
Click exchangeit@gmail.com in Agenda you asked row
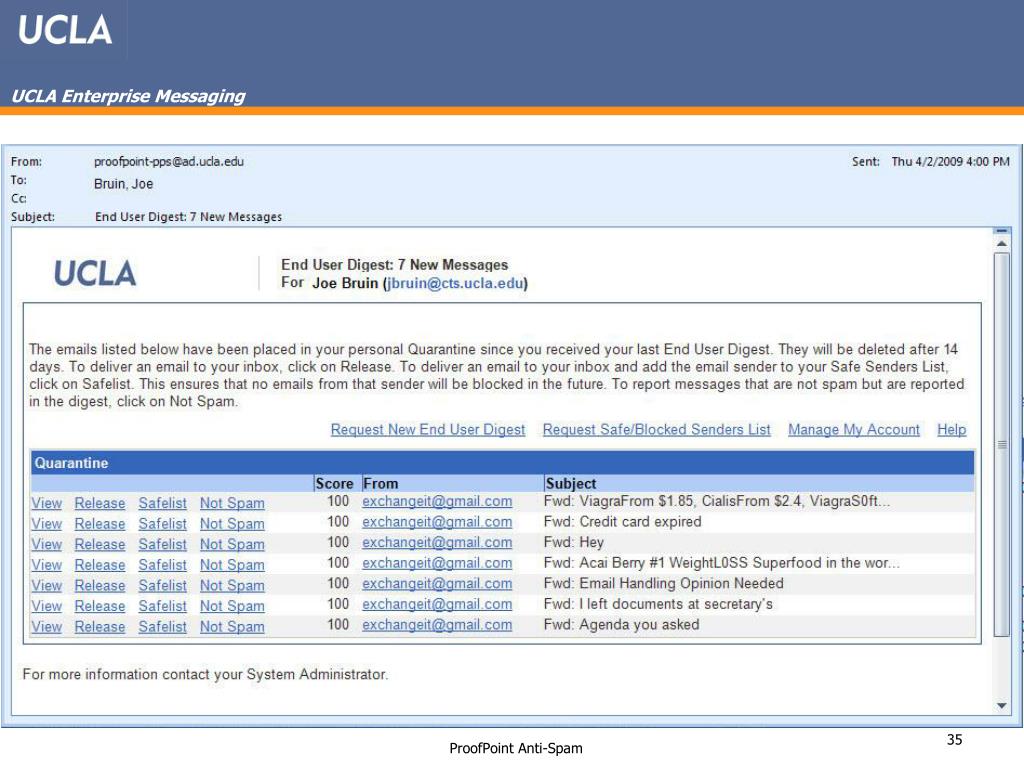(437, 625)
